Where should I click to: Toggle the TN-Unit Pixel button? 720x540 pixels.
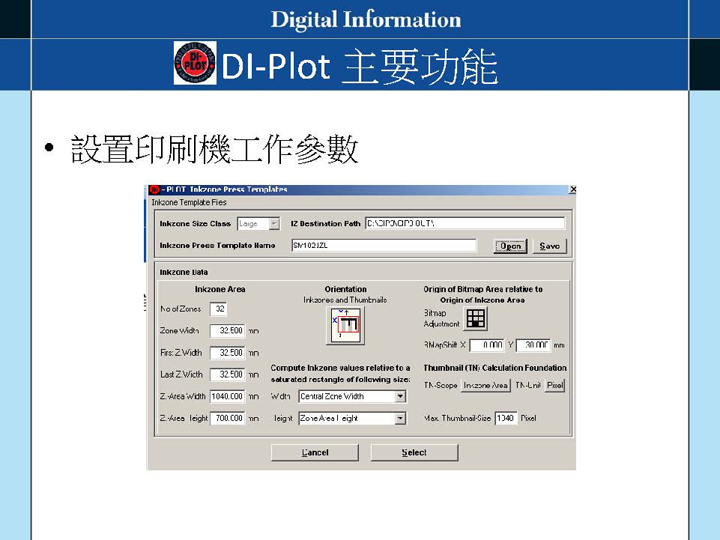click(555, 385)
